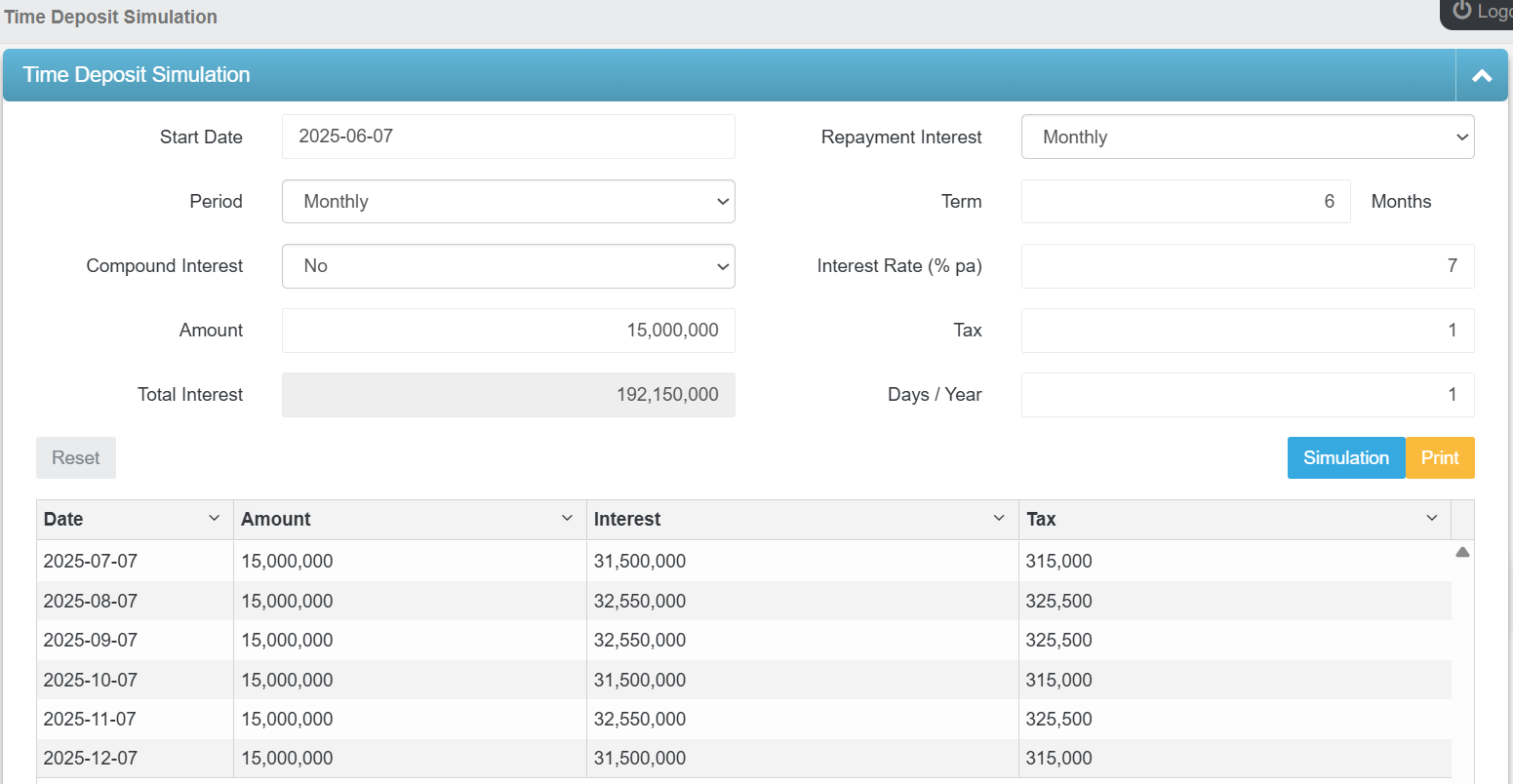Click the Start Date field

tap(507, 137)
